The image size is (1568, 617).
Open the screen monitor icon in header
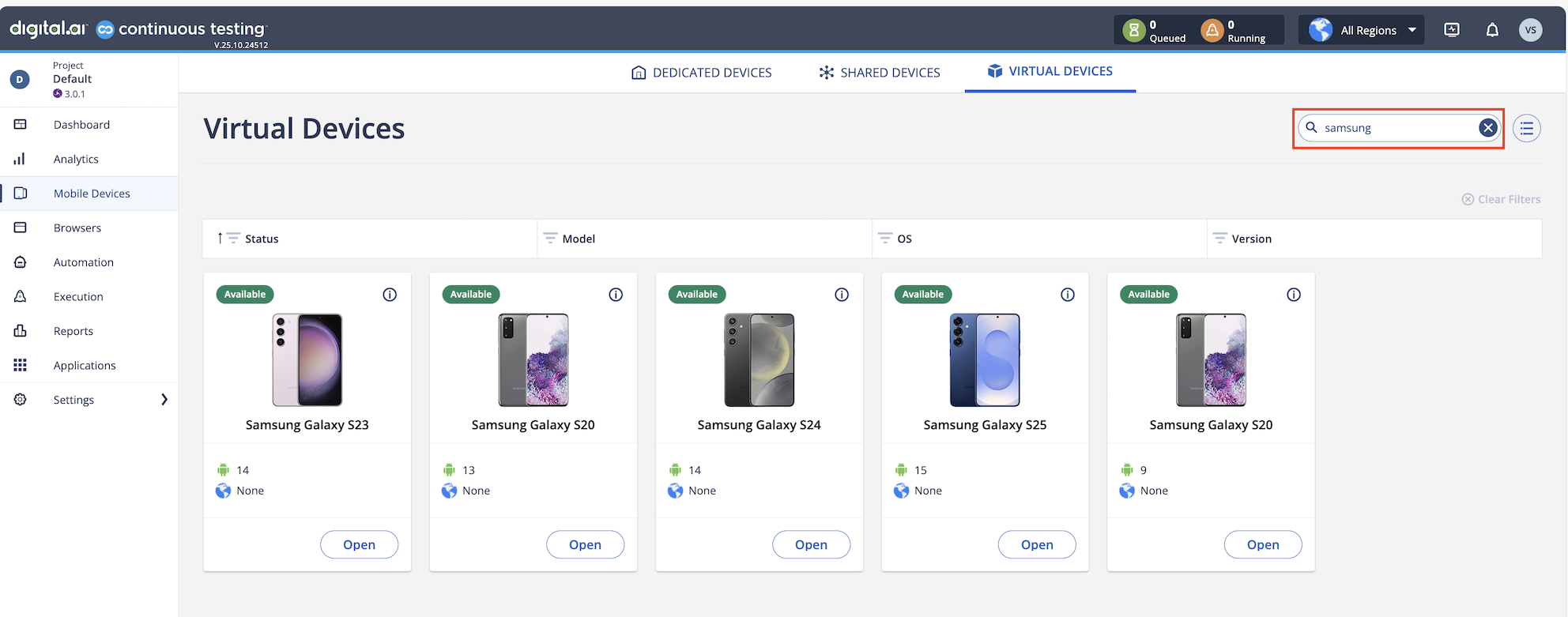pos(1452,30)
